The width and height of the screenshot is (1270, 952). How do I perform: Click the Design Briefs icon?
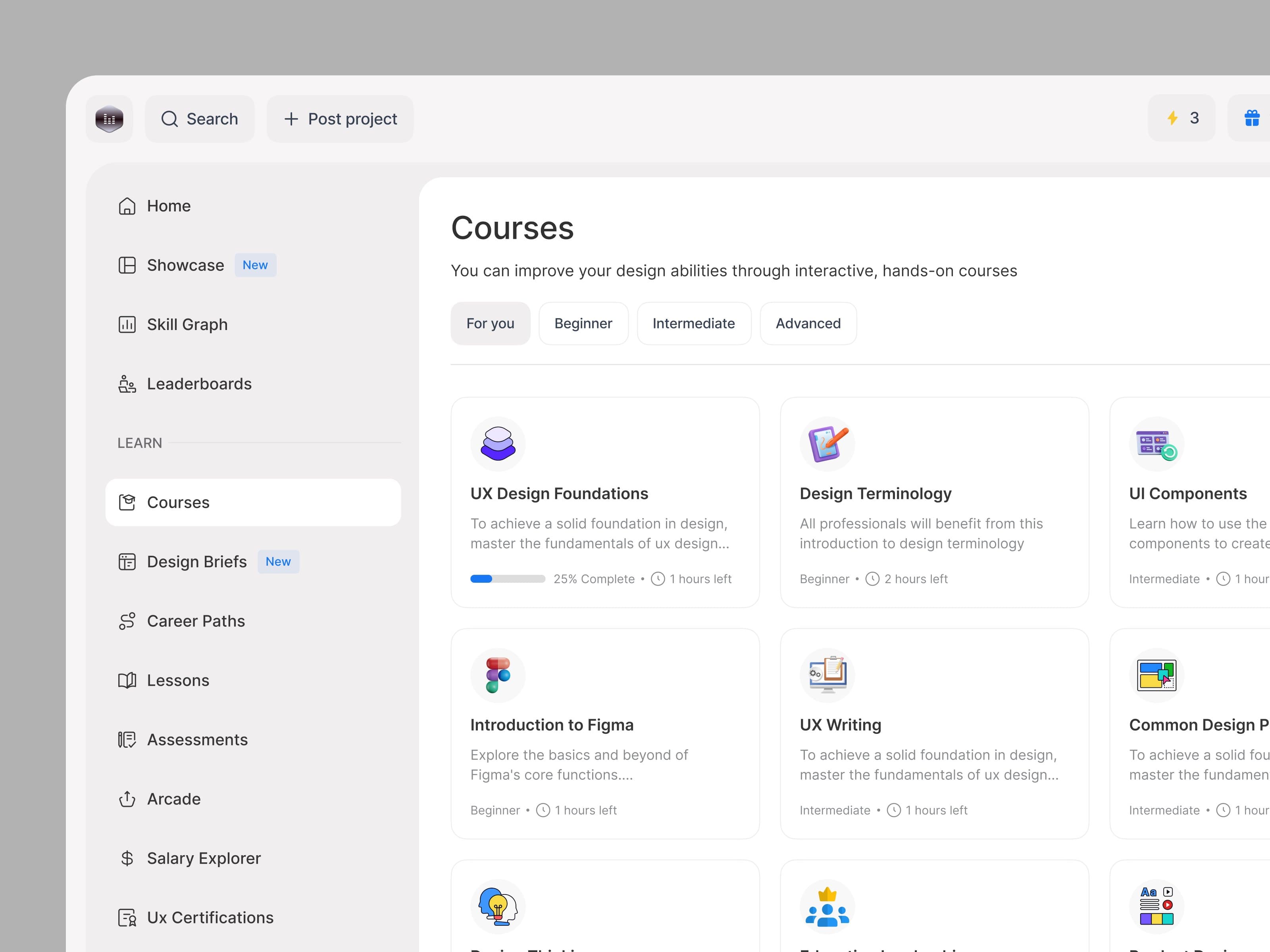coord(127,562)
